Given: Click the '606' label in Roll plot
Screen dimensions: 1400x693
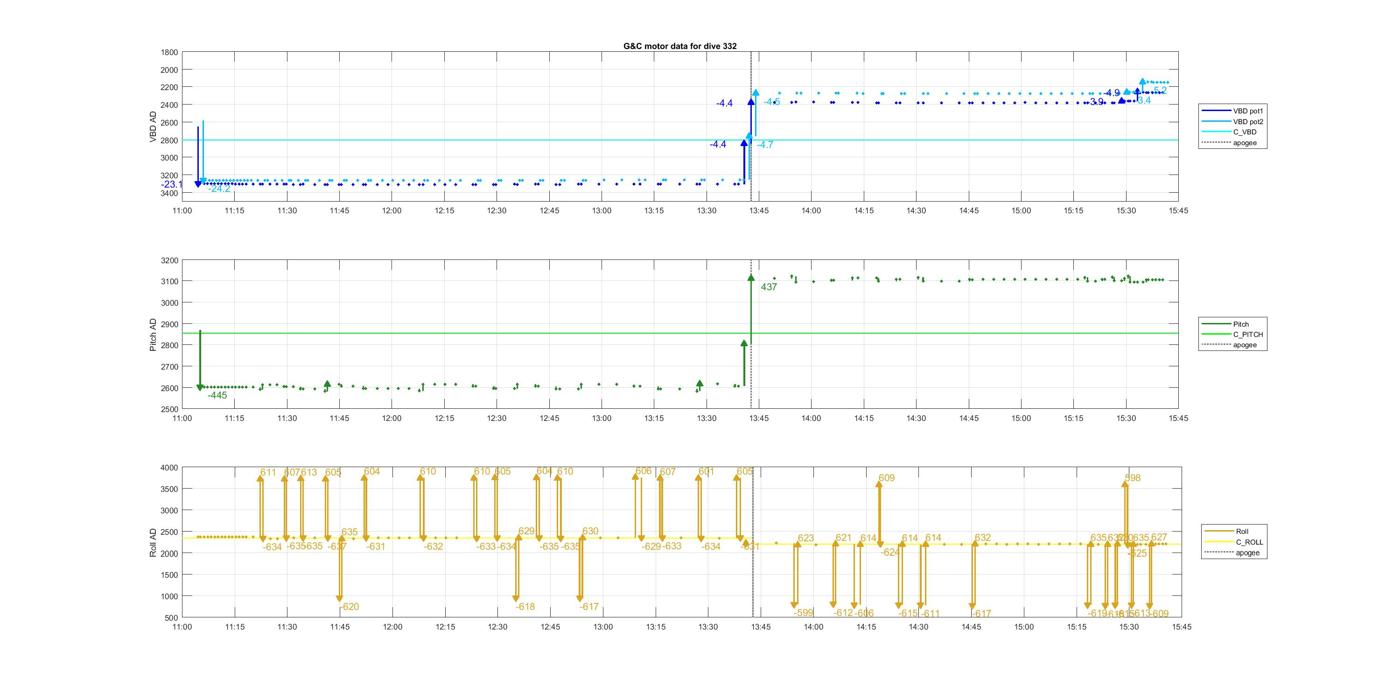Looking at the screenshot, I should point(644,472).
